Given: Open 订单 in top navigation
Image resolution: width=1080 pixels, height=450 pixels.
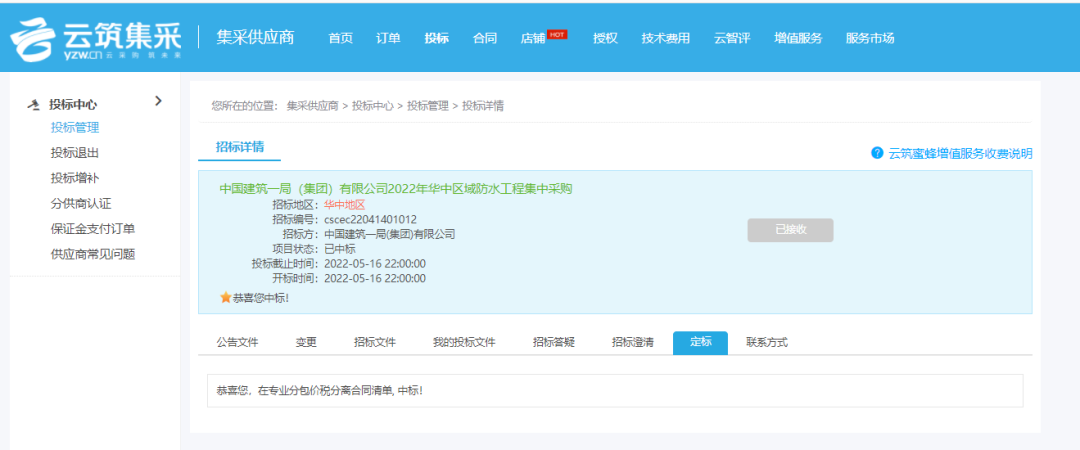Looking at the screenshot, I should point(388,39).
